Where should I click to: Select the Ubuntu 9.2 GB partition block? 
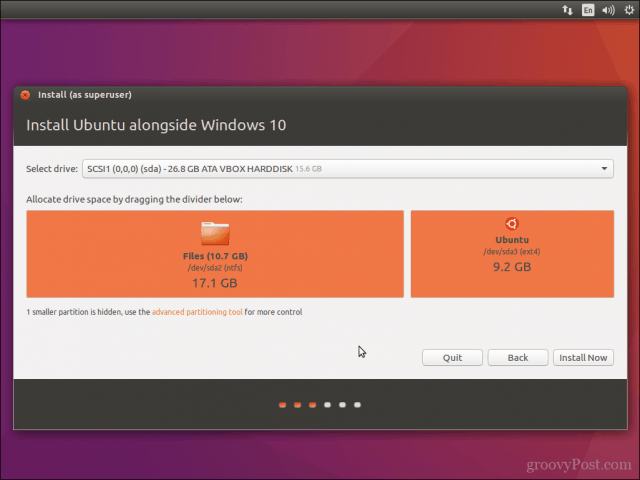(x=512, y=254)
